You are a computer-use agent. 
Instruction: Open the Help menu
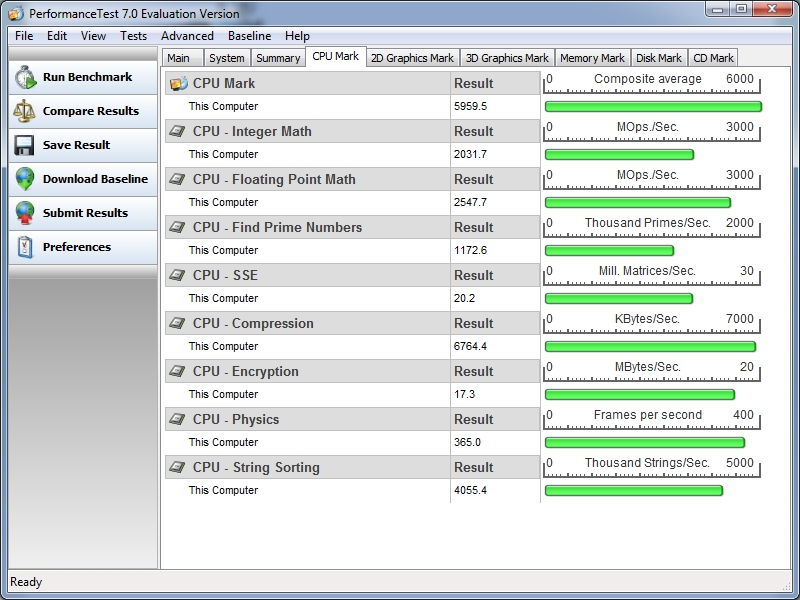tap(297, 36)
